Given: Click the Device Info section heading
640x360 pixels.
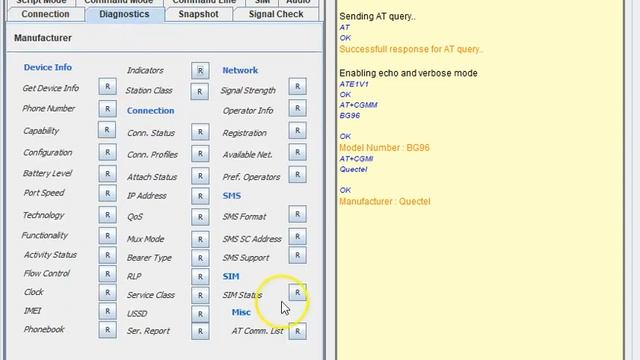Looking at the screenshot, I should [x=48, y=67].
